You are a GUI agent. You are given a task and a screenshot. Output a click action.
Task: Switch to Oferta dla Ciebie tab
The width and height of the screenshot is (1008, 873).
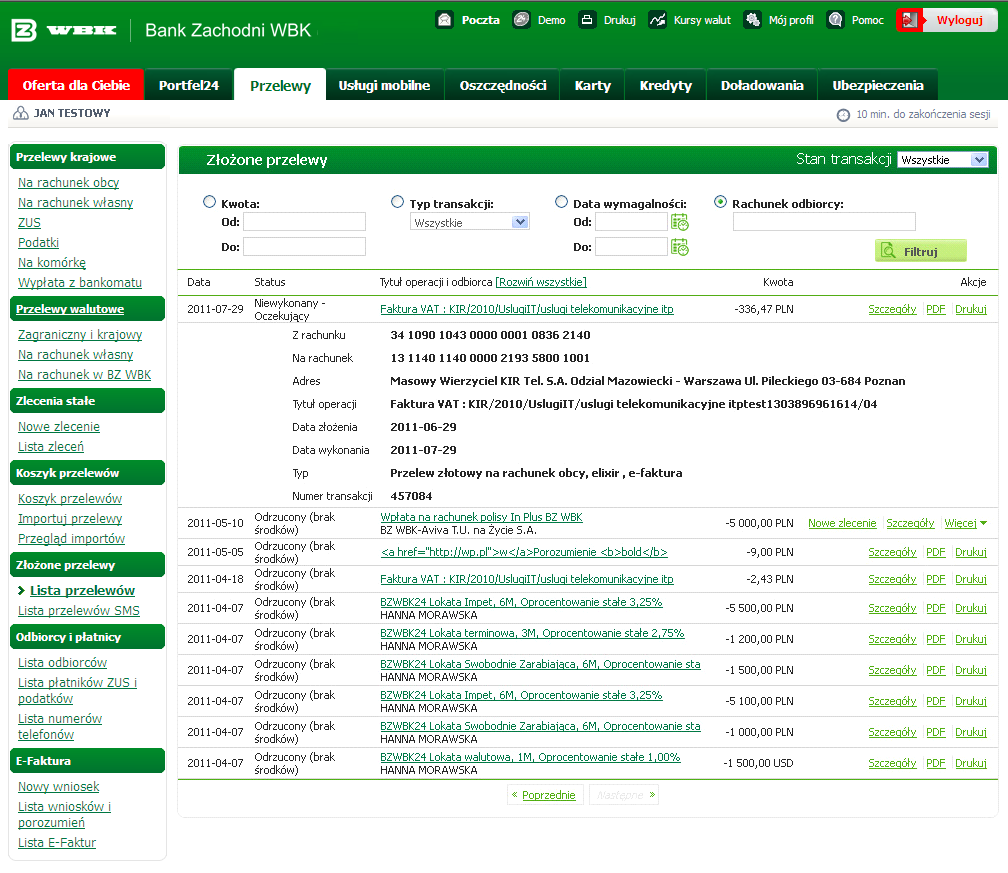[x=76, y=85]
